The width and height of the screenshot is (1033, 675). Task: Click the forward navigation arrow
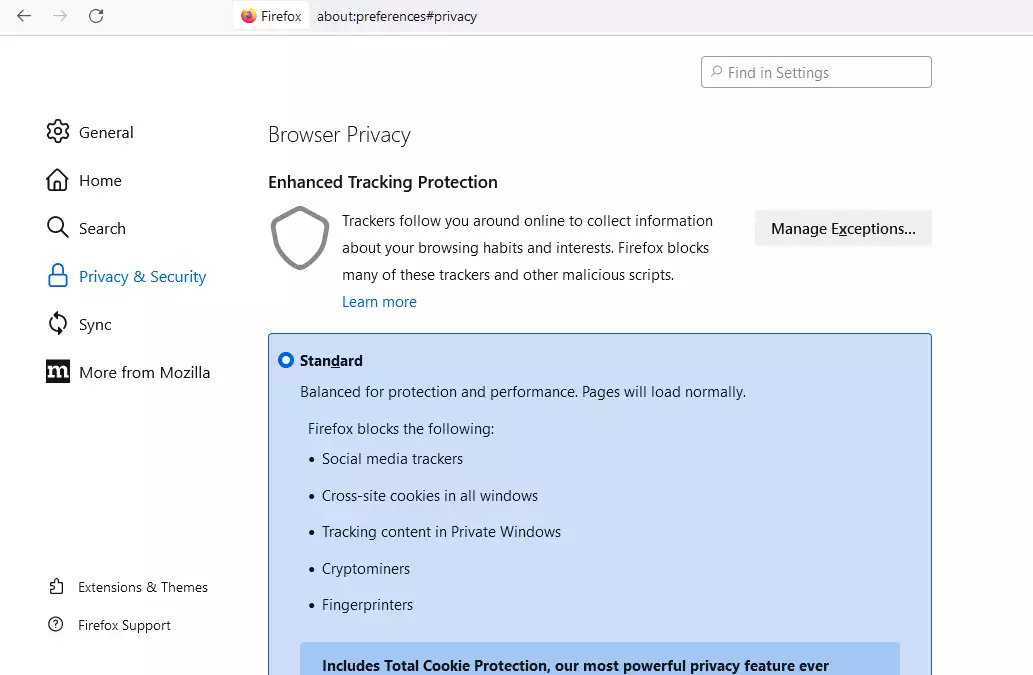[60, 16]
